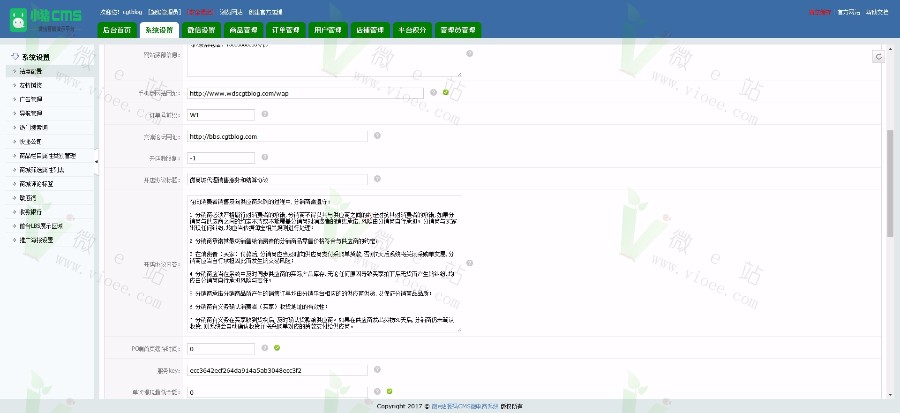Click help icon next to the wap URL field
This screenshot has height=413, width=900.
point(433,92)
